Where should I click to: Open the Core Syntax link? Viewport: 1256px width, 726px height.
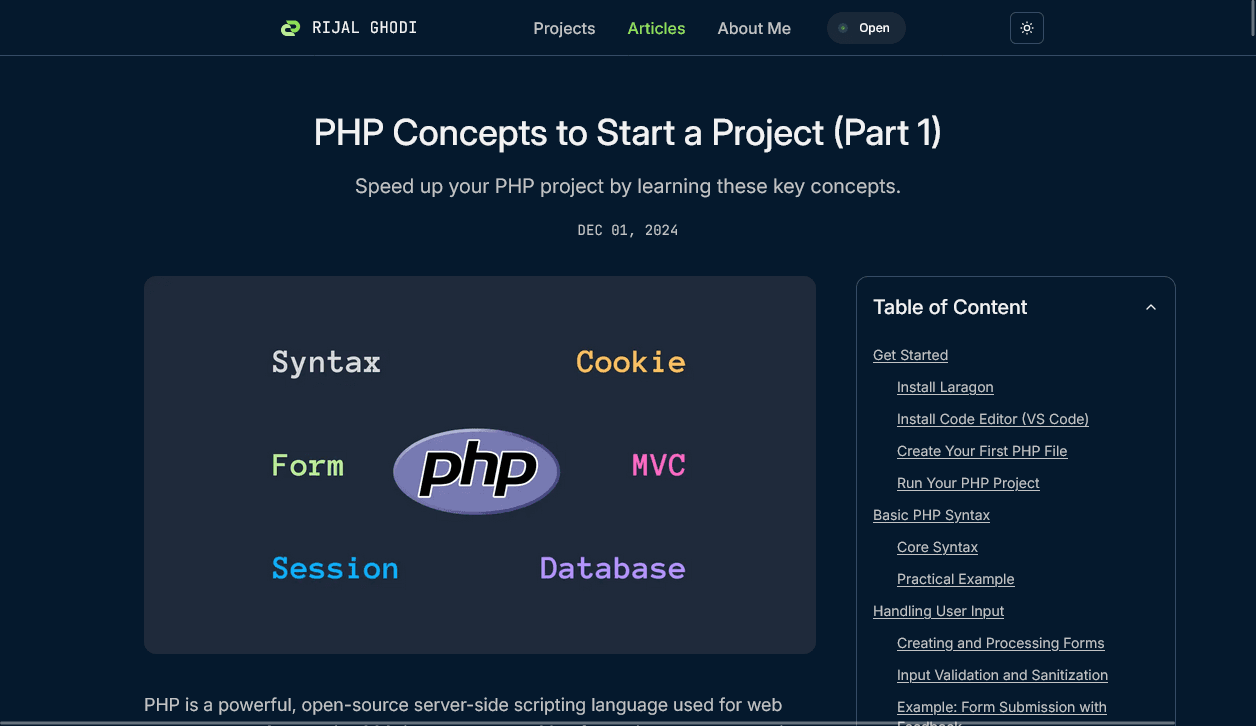[x=937, y=547]
